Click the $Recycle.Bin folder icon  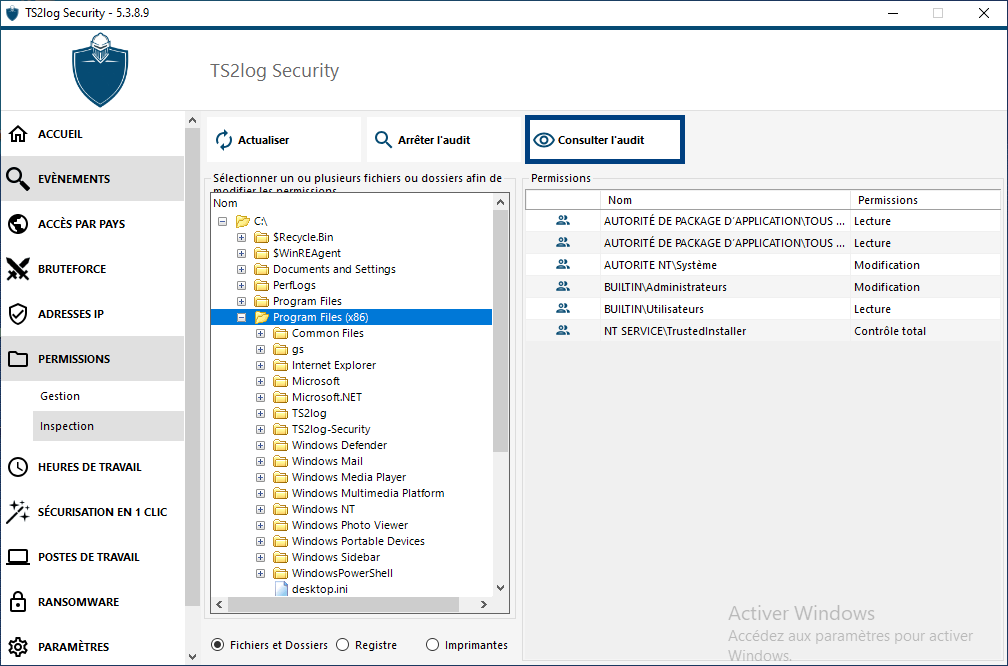tap(261, 237)
